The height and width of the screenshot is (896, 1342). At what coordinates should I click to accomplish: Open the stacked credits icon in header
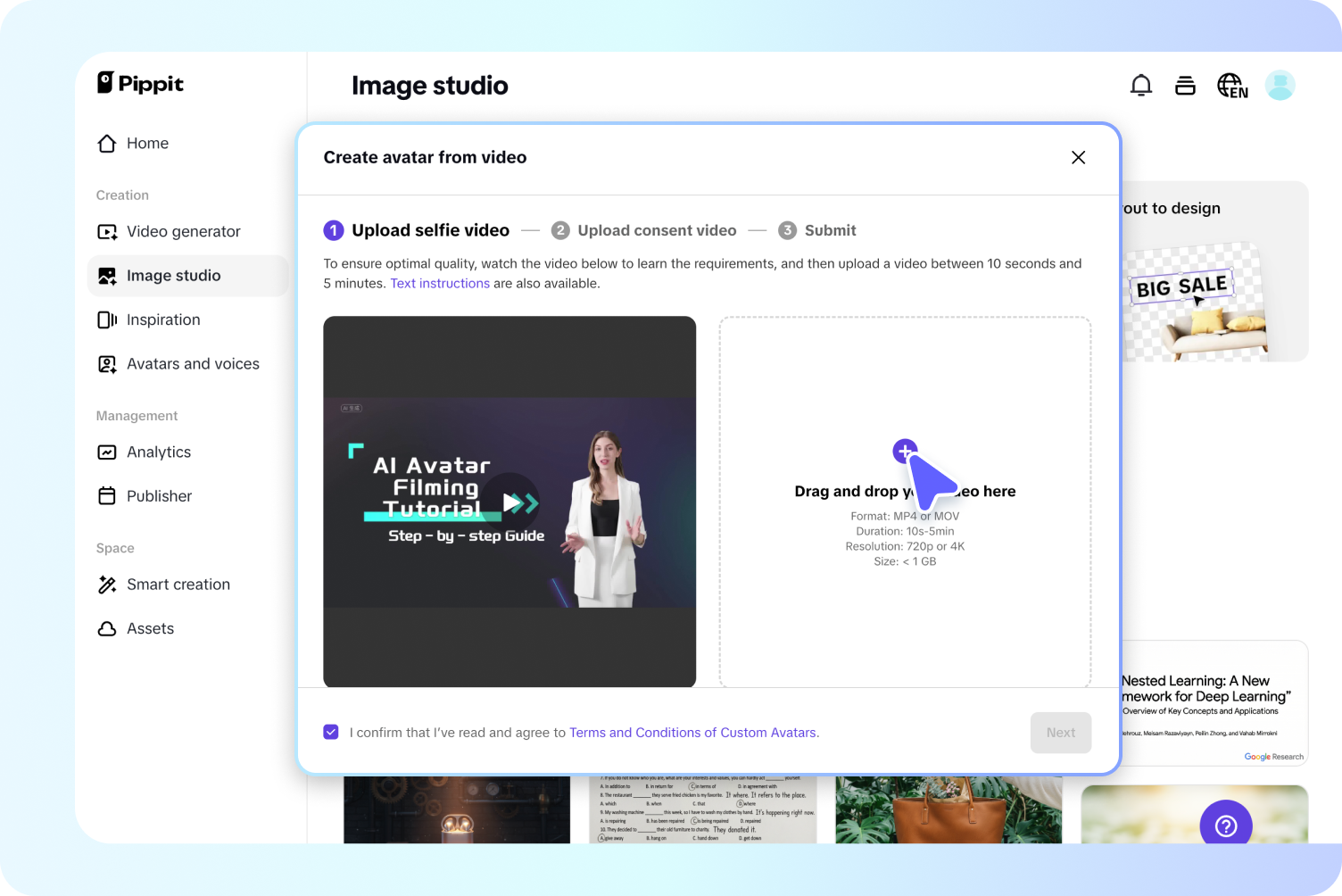(x=1185, y=86)
